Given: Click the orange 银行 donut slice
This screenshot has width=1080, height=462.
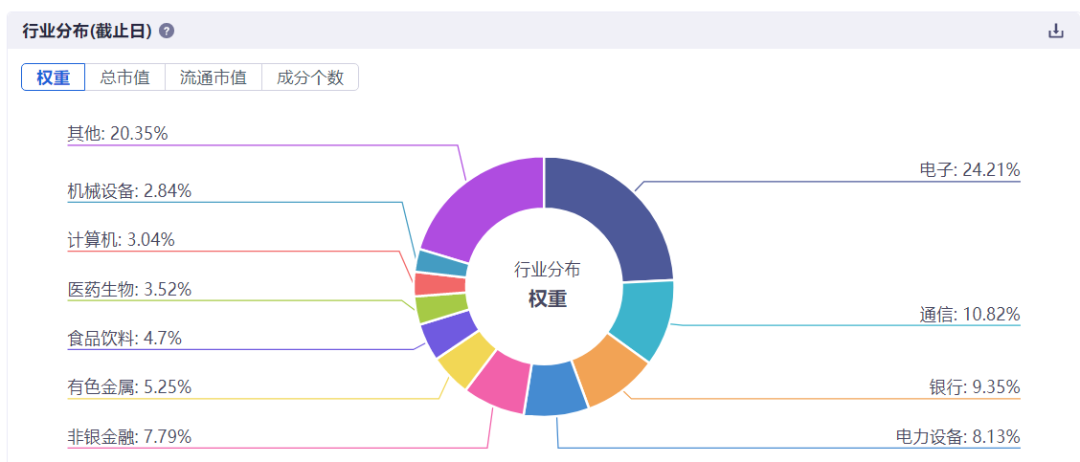Looking at the screenshot, I should (610, 372).
